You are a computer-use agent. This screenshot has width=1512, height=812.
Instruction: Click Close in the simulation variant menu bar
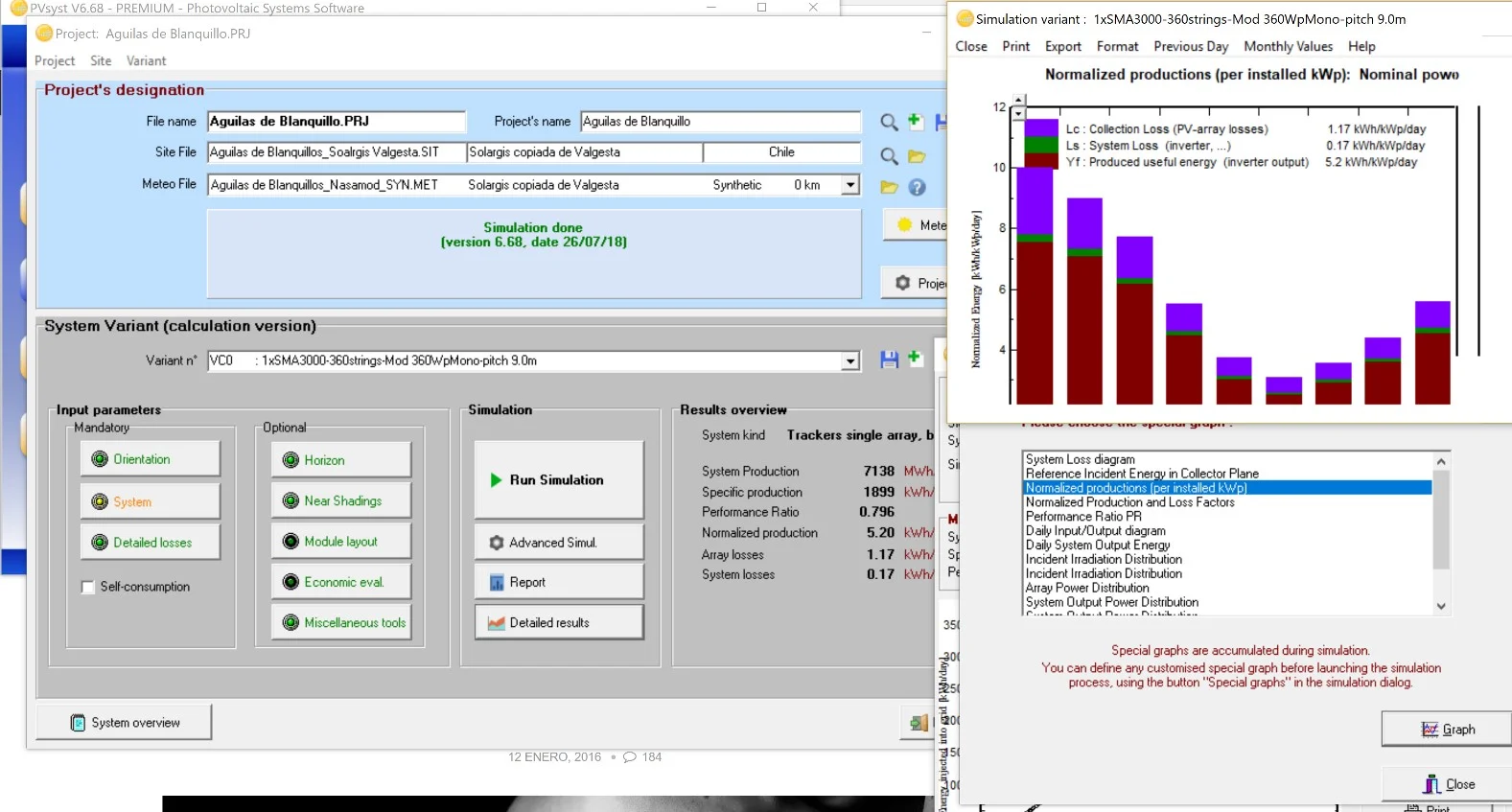971,46
